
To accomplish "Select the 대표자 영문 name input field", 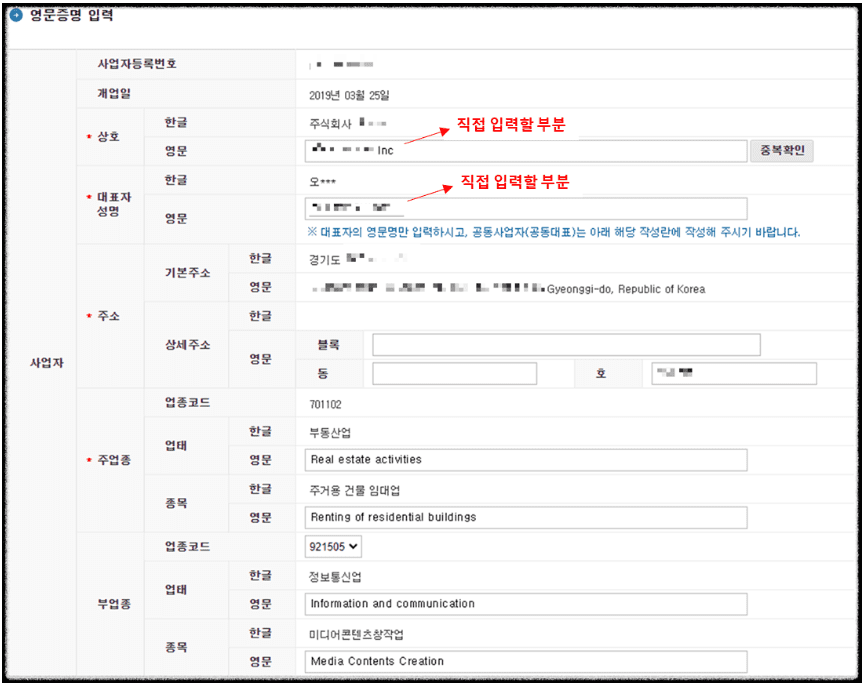I will point(525,209).
